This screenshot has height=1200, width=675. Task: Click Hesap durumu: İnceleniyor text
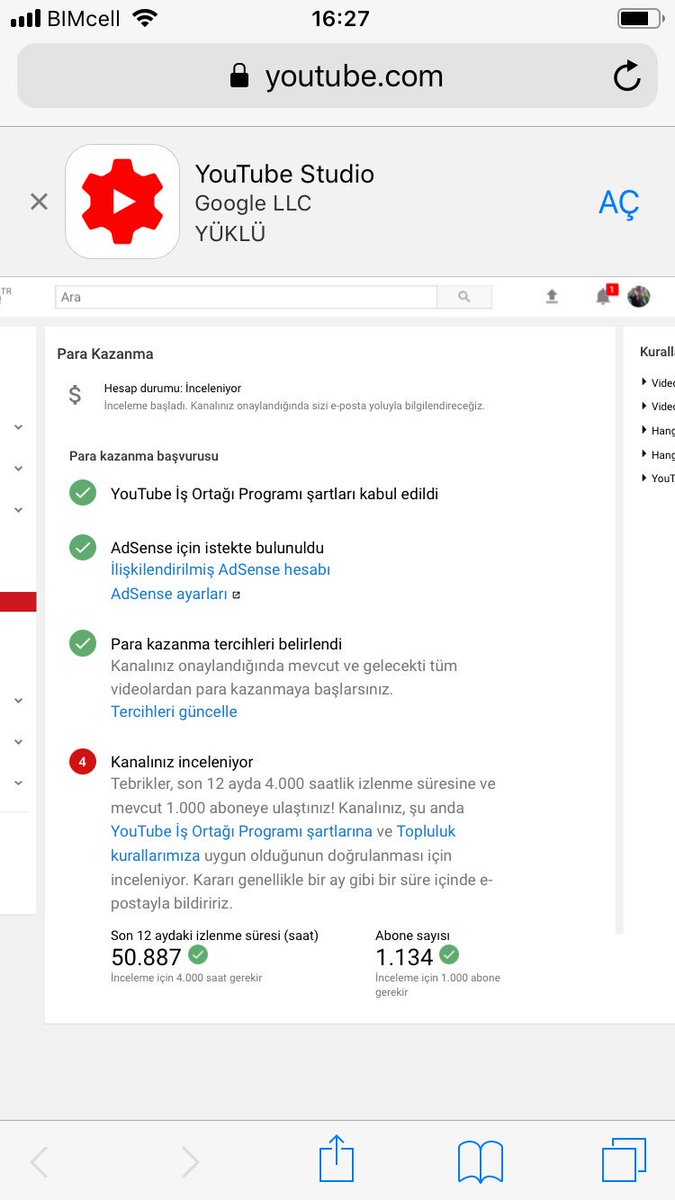point(172,388)
